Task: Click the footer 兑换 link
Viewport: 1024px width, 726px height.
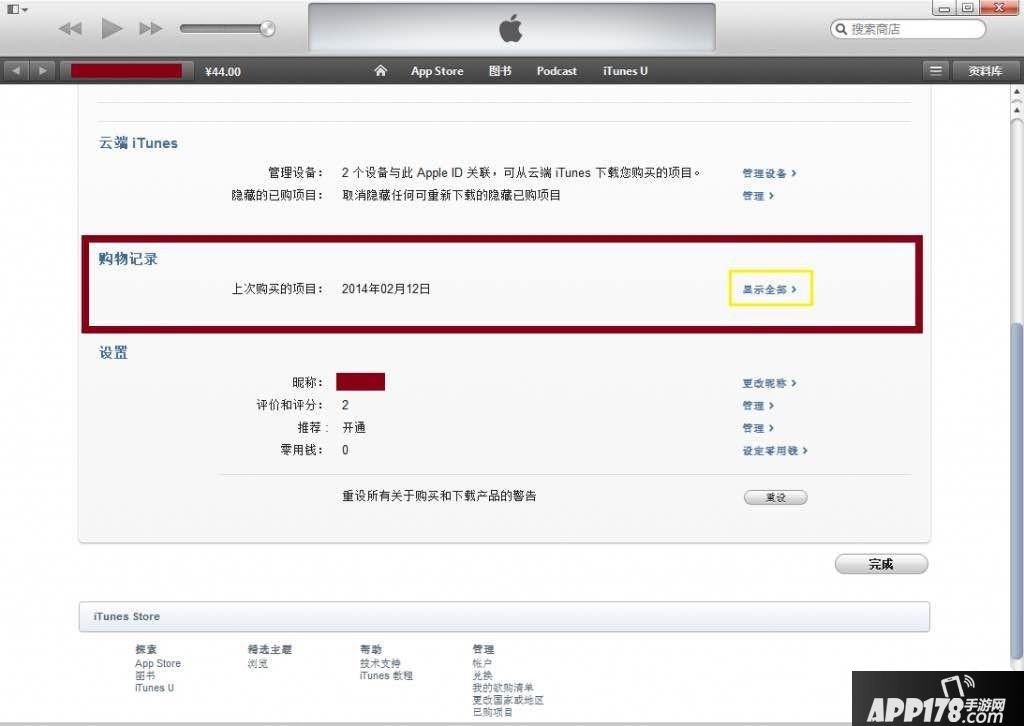Action: coord(482,676)
